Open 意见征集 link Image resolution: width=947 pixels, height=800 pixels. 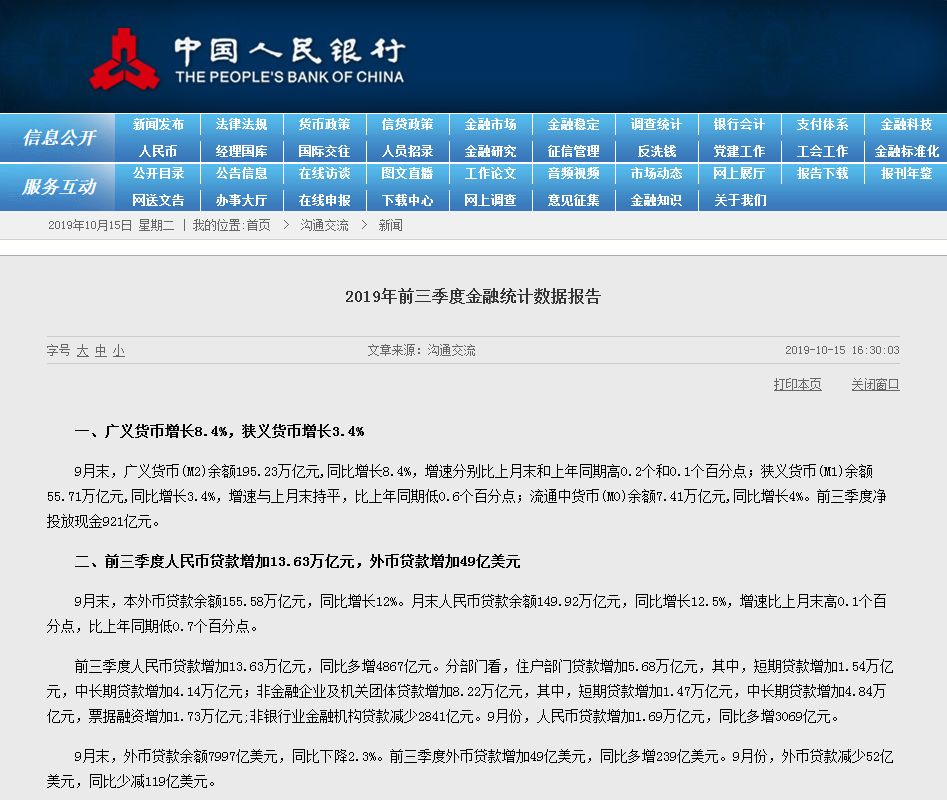[573, 200]
